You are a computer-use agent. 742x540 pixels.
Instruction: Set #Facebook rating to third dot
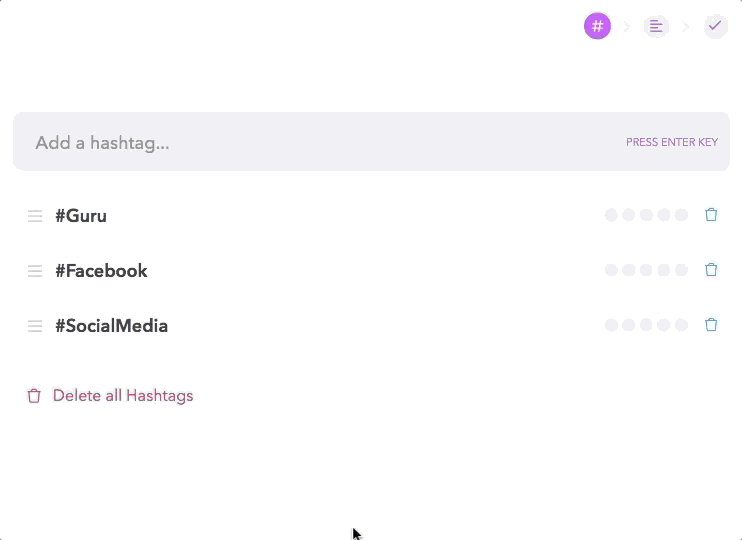pyautogui.click(x=646, y=270)
